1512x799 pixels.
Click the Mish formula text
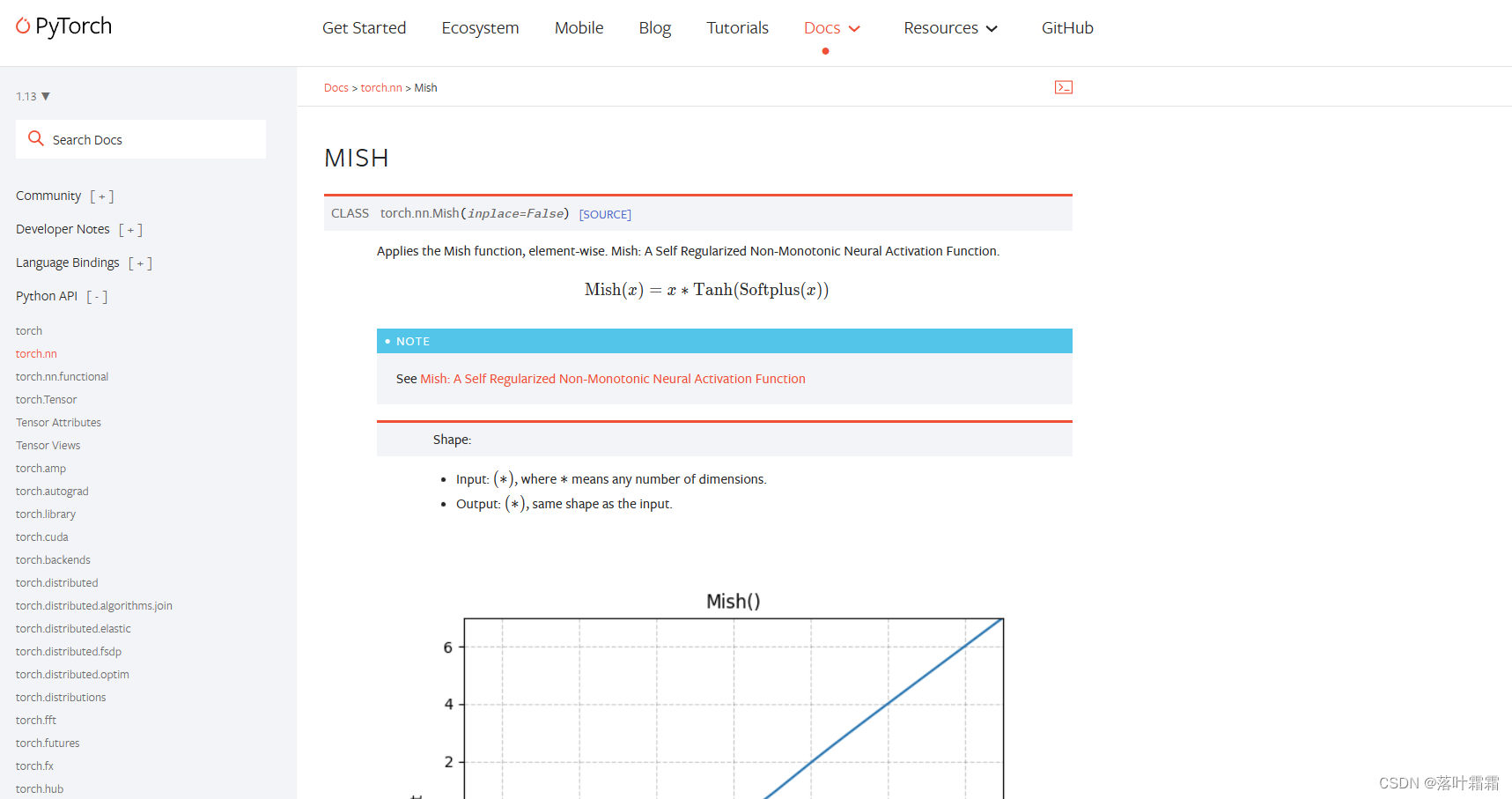click(x=706, y=290)
